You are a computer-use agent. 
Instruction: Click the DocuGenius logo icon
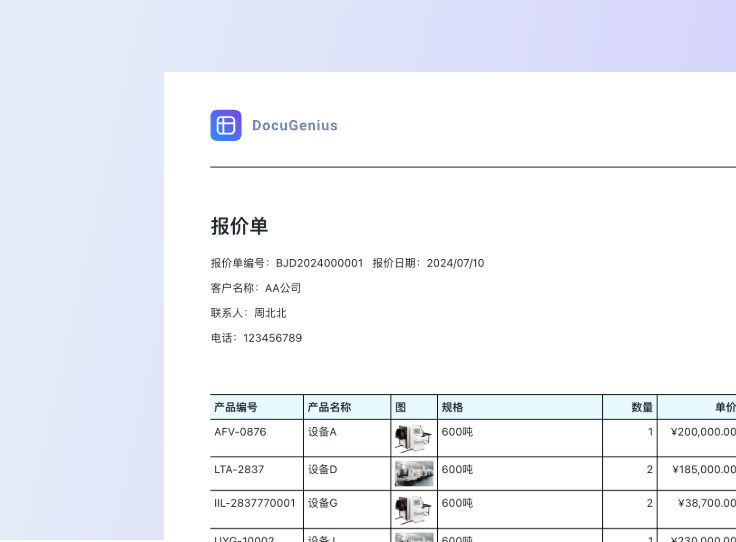[226, 125]
